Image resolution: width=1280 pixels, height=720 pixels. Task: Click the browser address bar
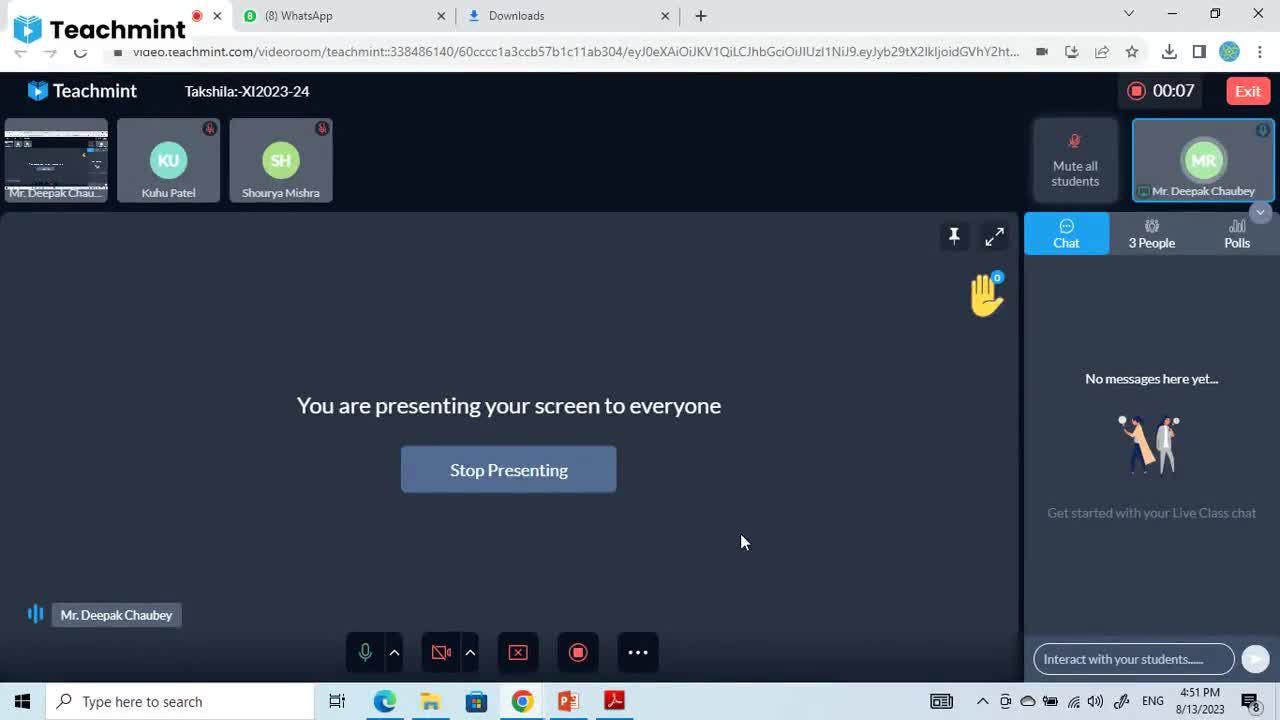tap(575, 52)
